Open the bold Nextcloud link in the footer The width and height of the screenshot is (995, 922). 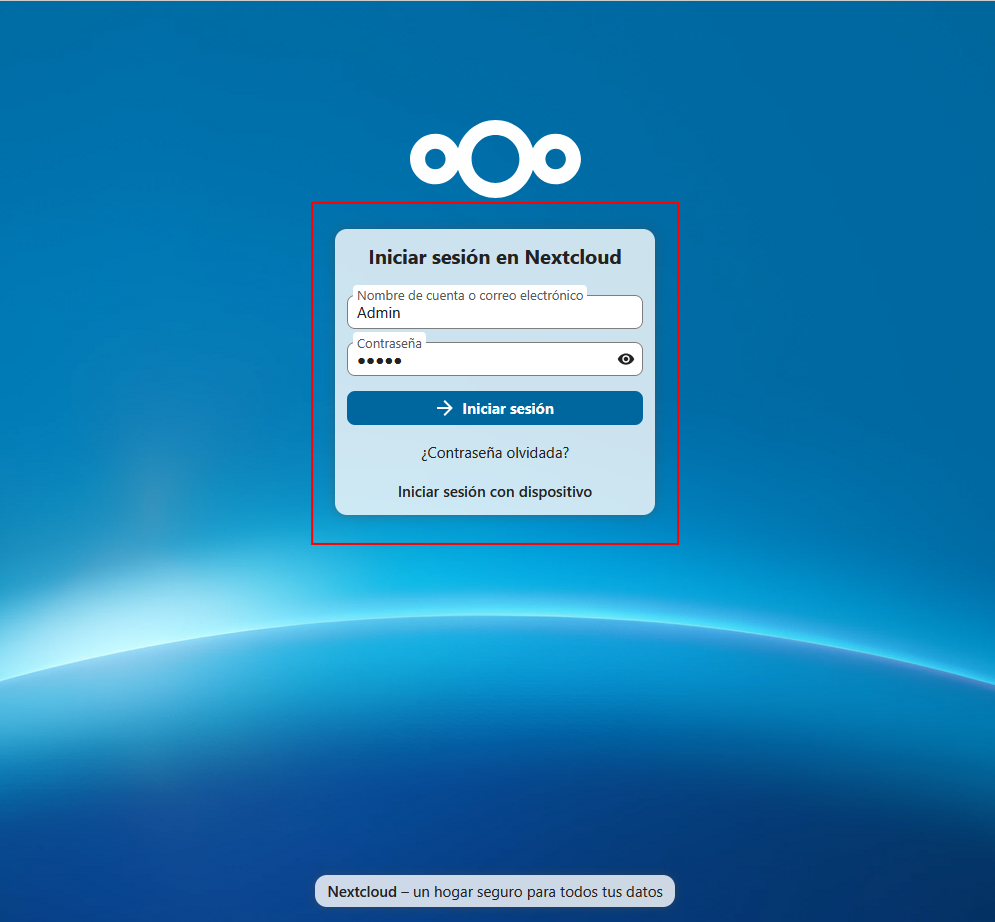point(362,891)
